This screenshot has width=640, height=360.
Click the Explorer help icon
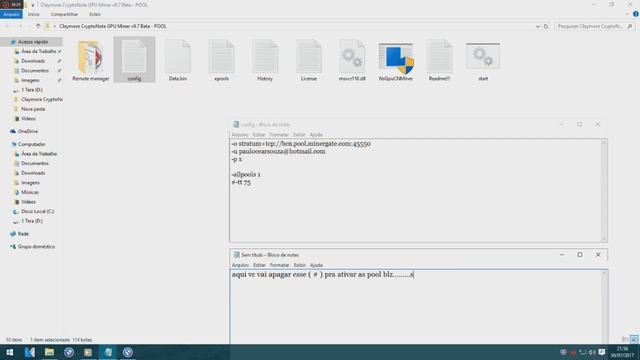coord(636,14)
